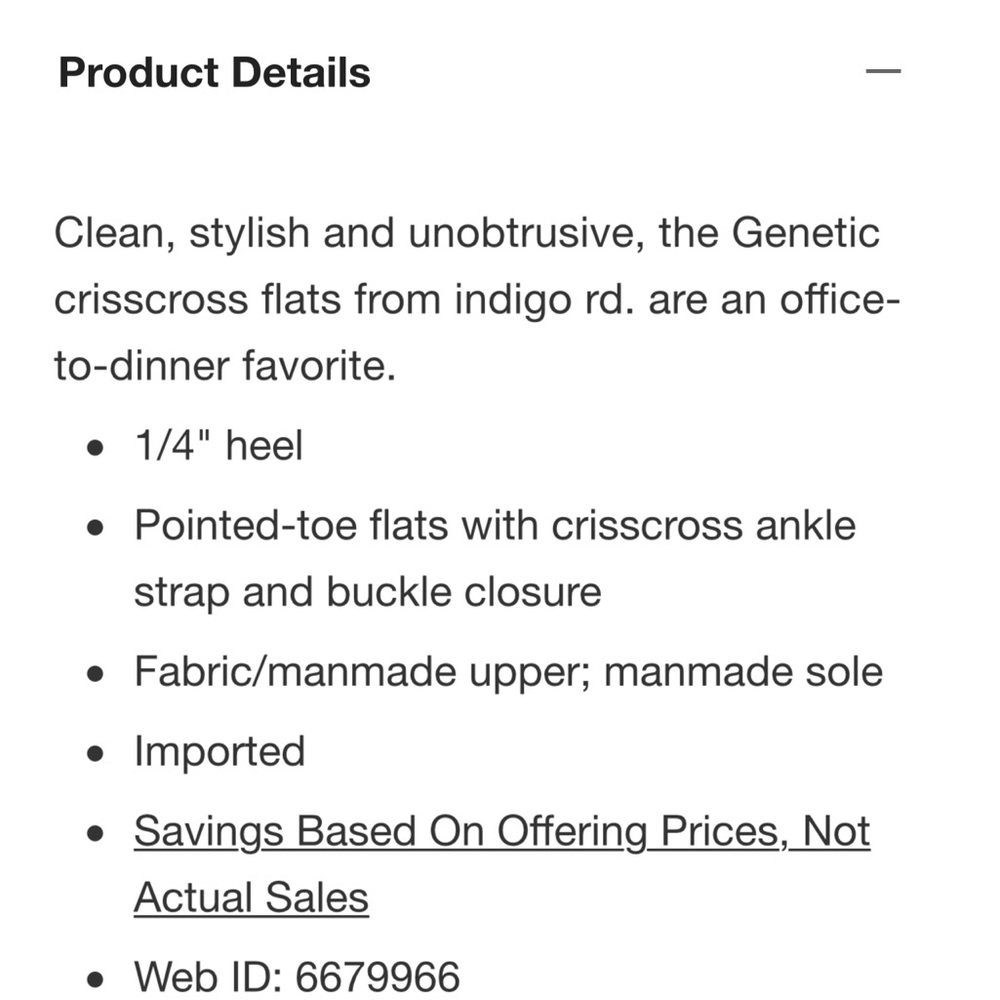Click the bullet beside Web ID
The width and height of the screenshot is (1000, 1000).
96,978
